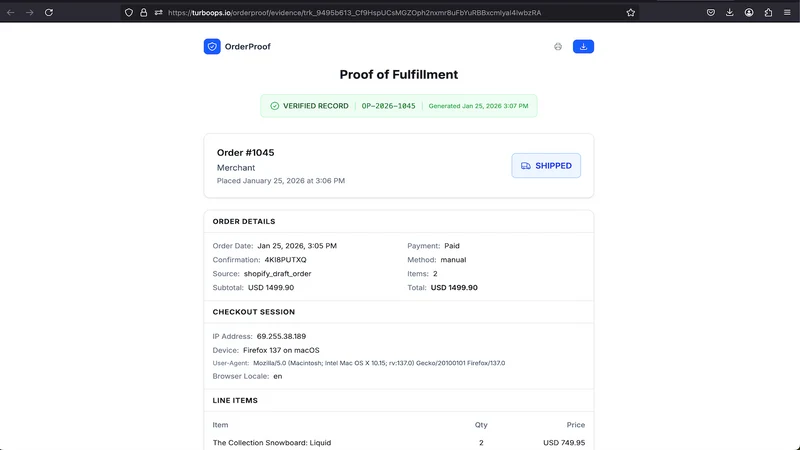Image resolution: width=800 pixels, height=450 pixels.
Task: Click the Total USD 1499.90 value
Action: coord(454,287)
